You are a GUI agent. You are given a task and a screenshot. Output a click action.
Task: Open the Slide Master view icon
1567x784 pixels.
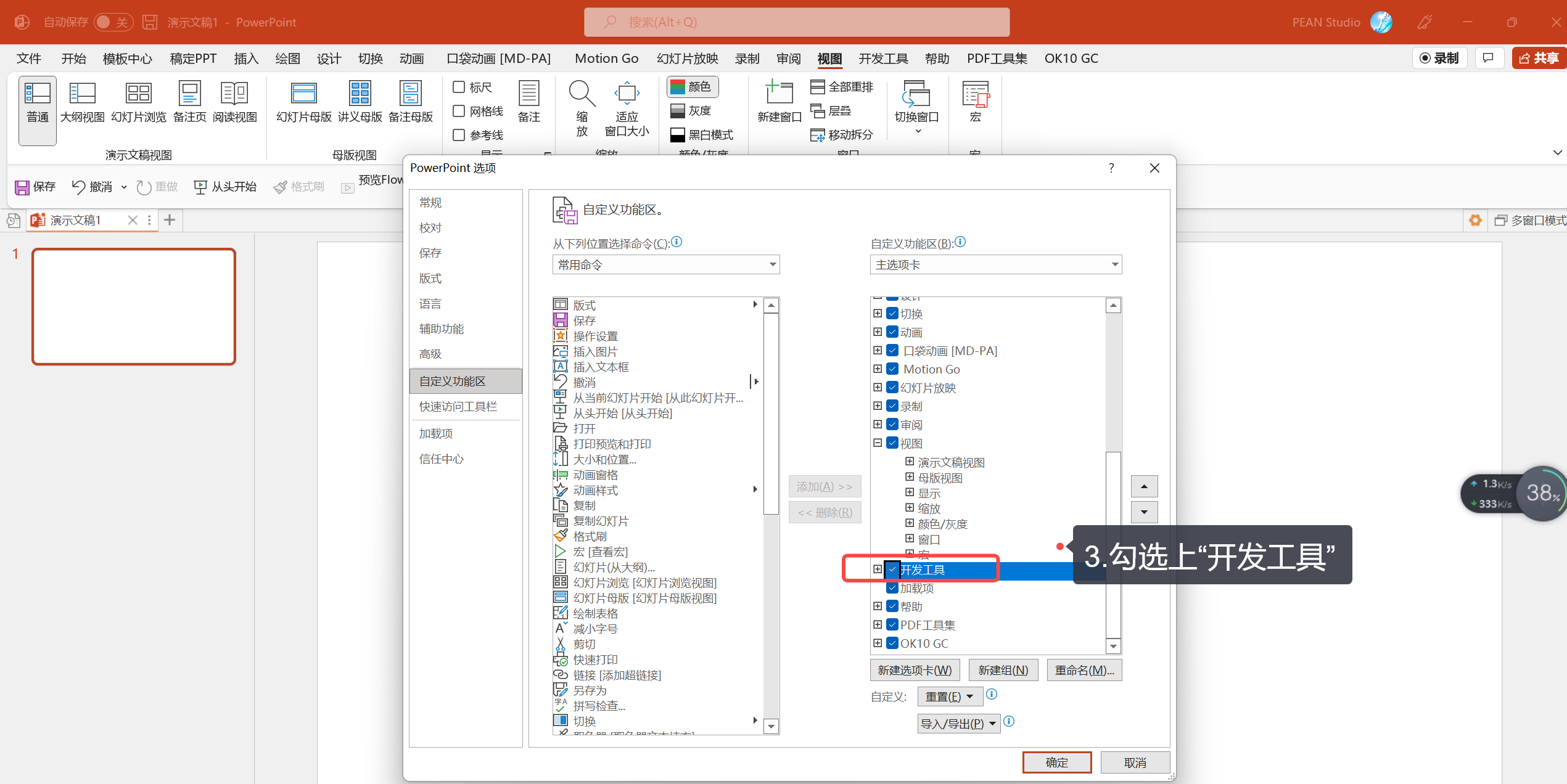[303, 94]
